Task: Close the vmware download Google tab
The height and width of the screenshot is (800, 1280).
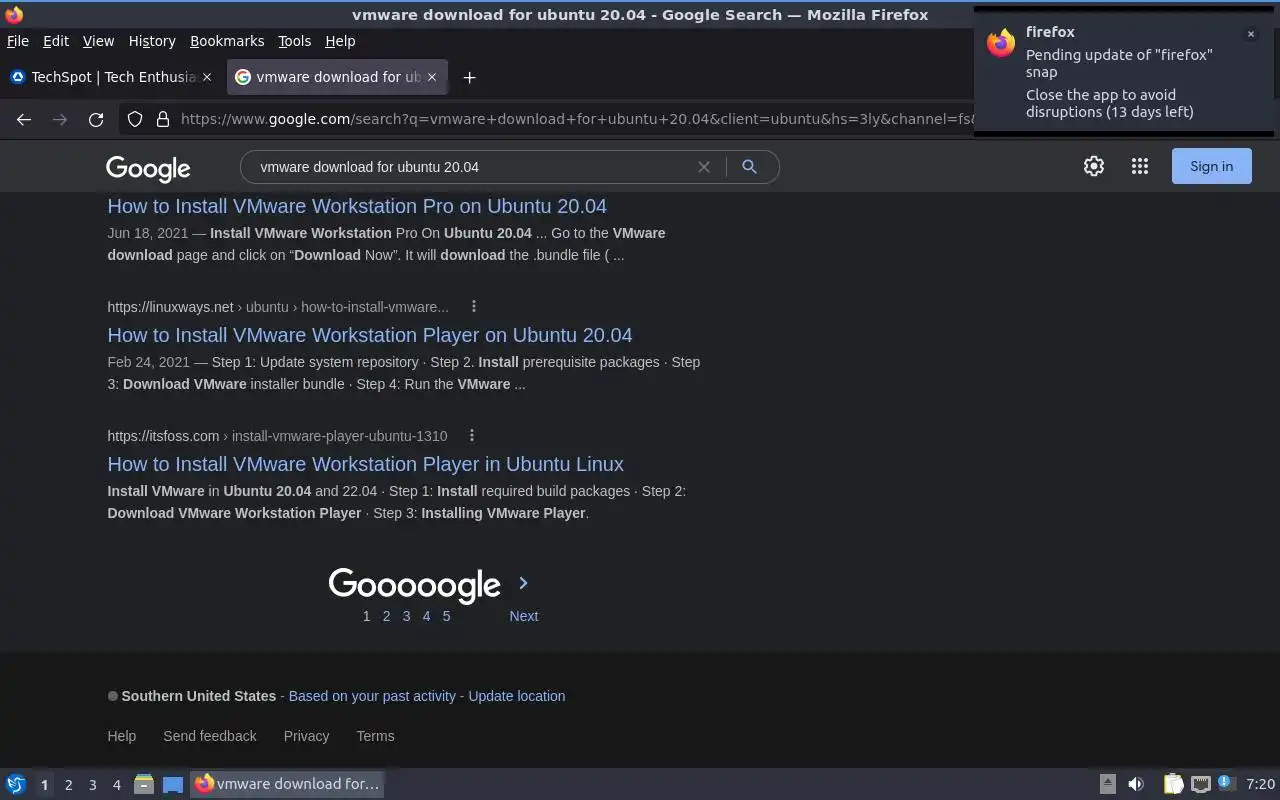Action: point(432,77)
